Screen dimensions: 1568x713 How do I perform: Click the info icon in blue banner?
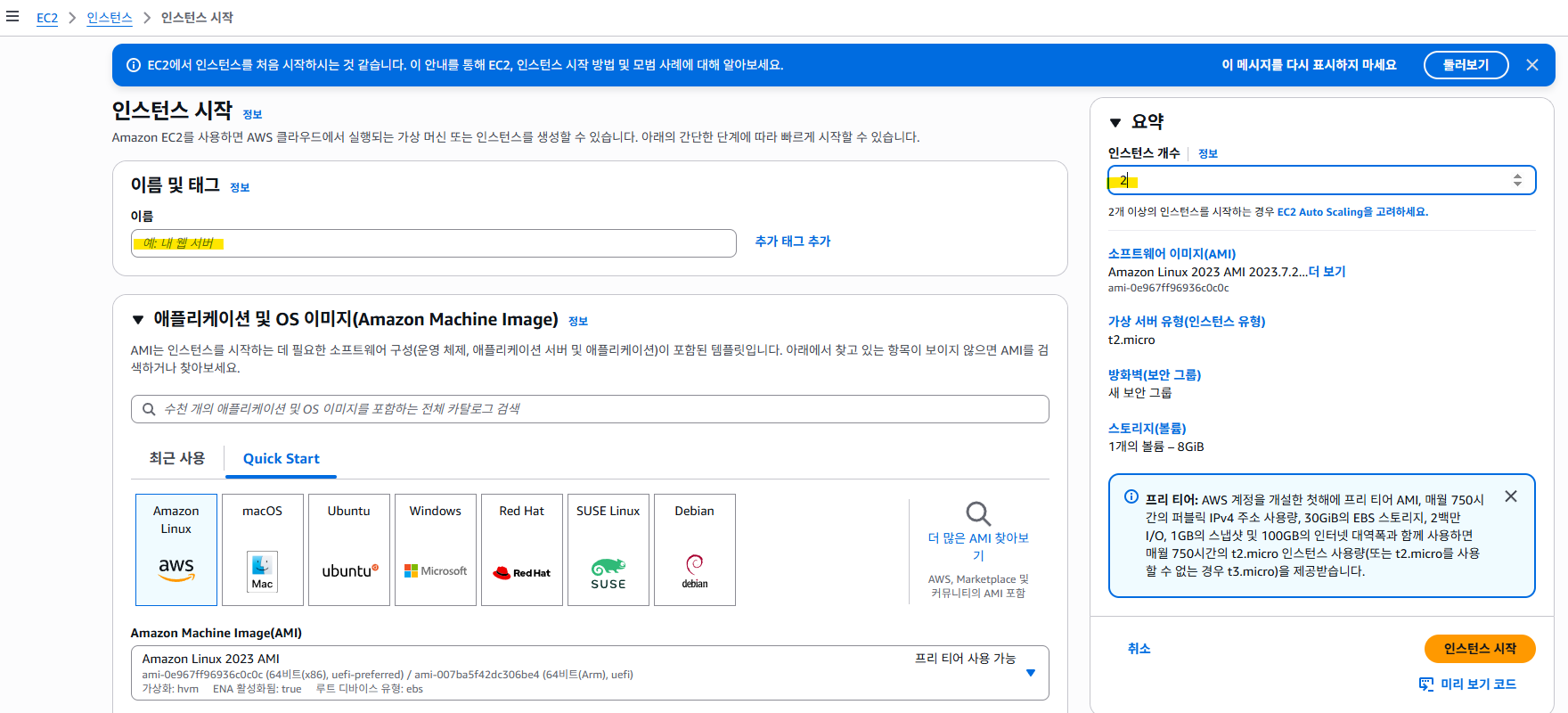pos(134,65)
